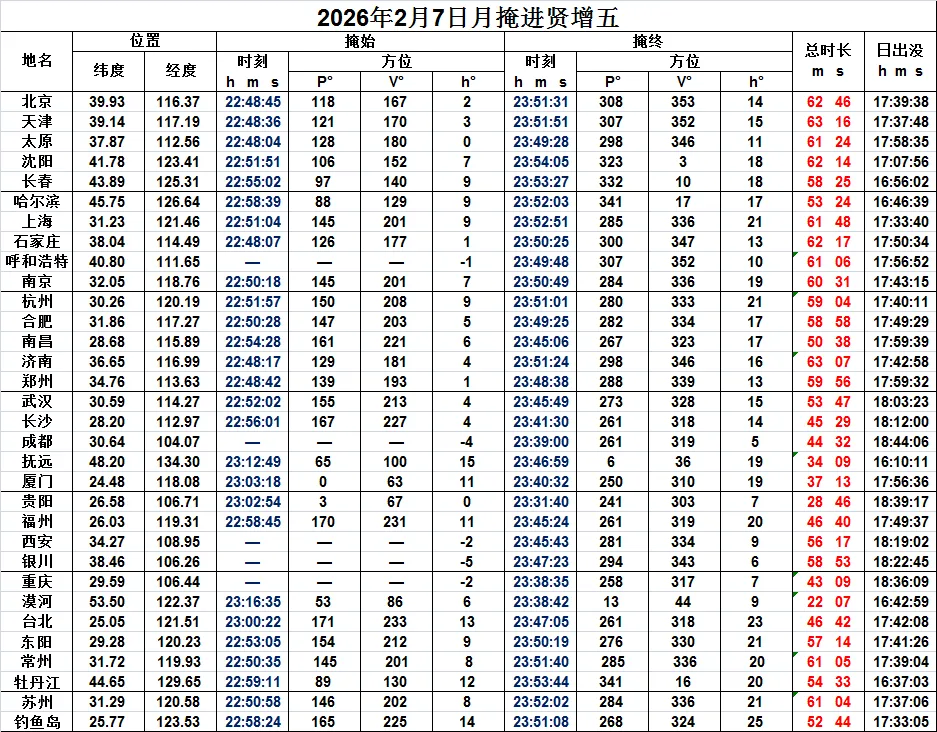Select the 抚远 place name cell
The height and width of the screenshot is (732, 937).
pyautogui.click(x=36, y=461)
